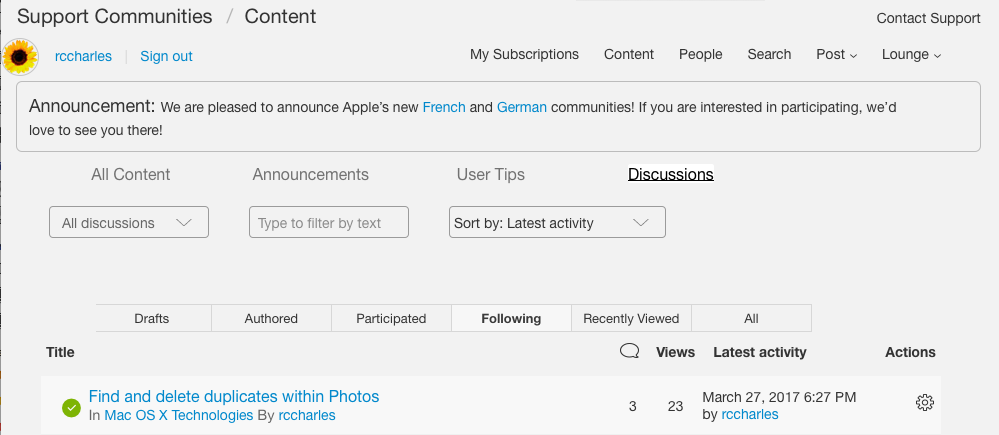
Task: Open the People page
Action: pyautogui.click(x=700, y=55)
